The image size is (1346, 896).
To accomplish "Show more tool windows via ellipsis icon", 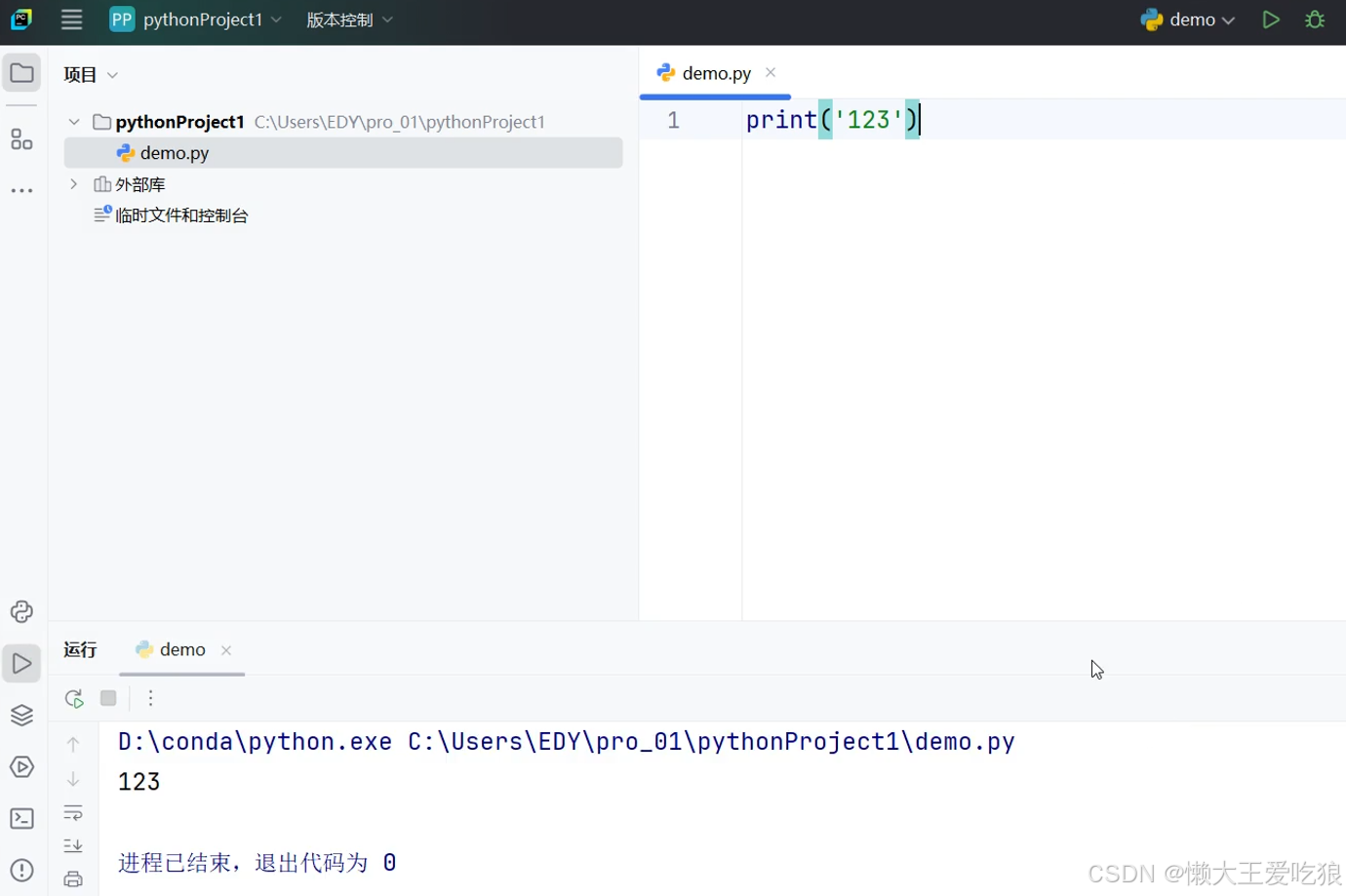I will tap(21, 191).
